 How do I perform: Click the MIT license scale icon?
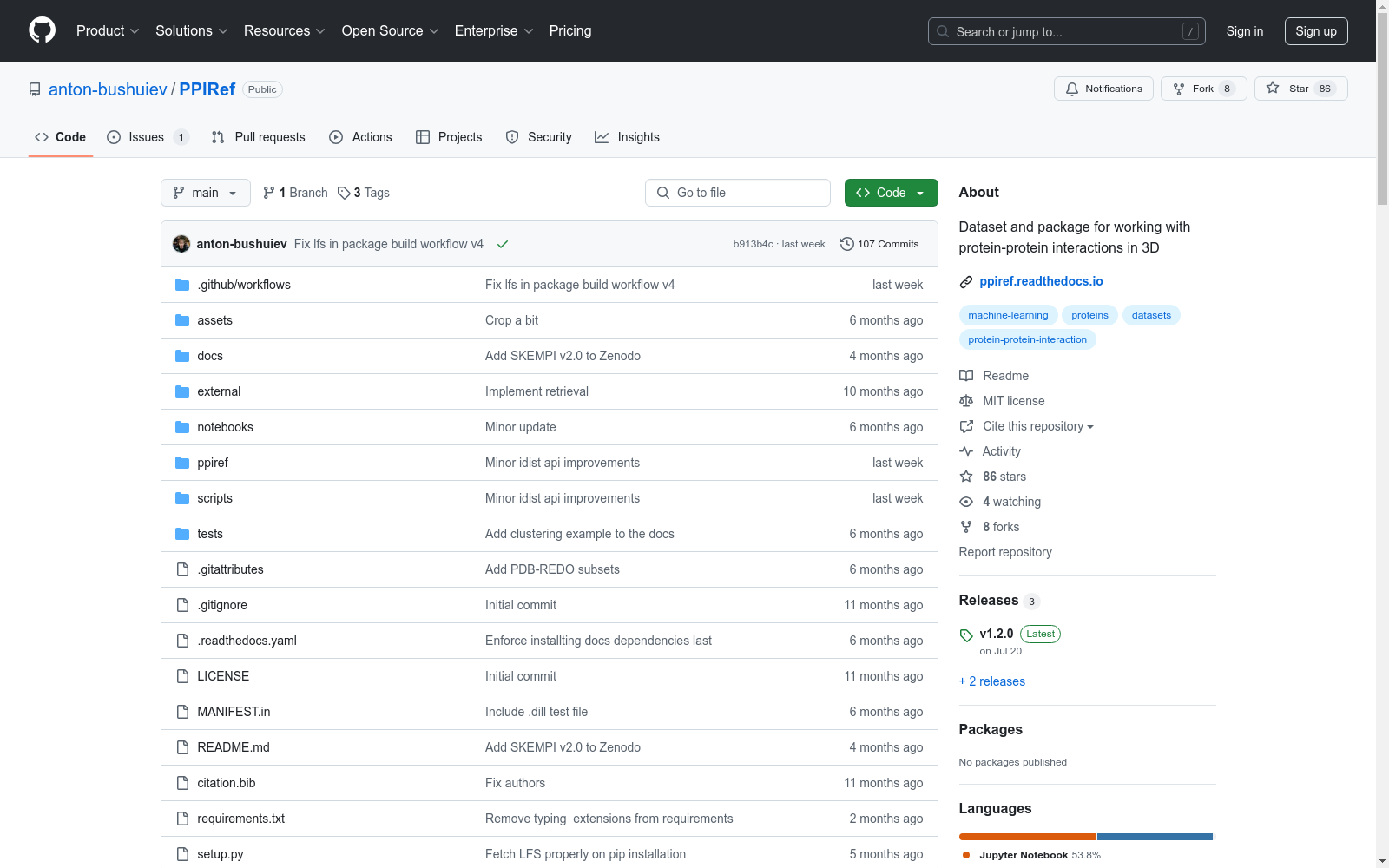966,401
